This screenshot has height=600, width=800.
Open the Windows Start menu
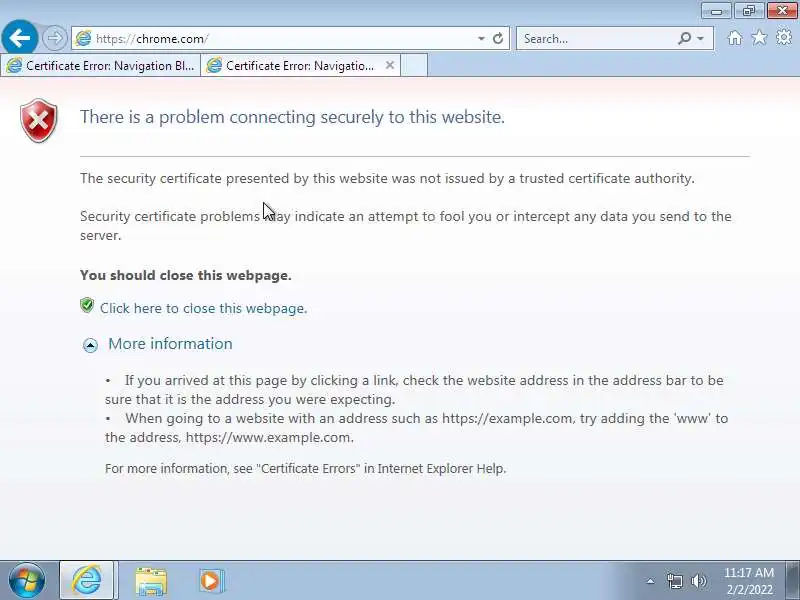point(27,581)
